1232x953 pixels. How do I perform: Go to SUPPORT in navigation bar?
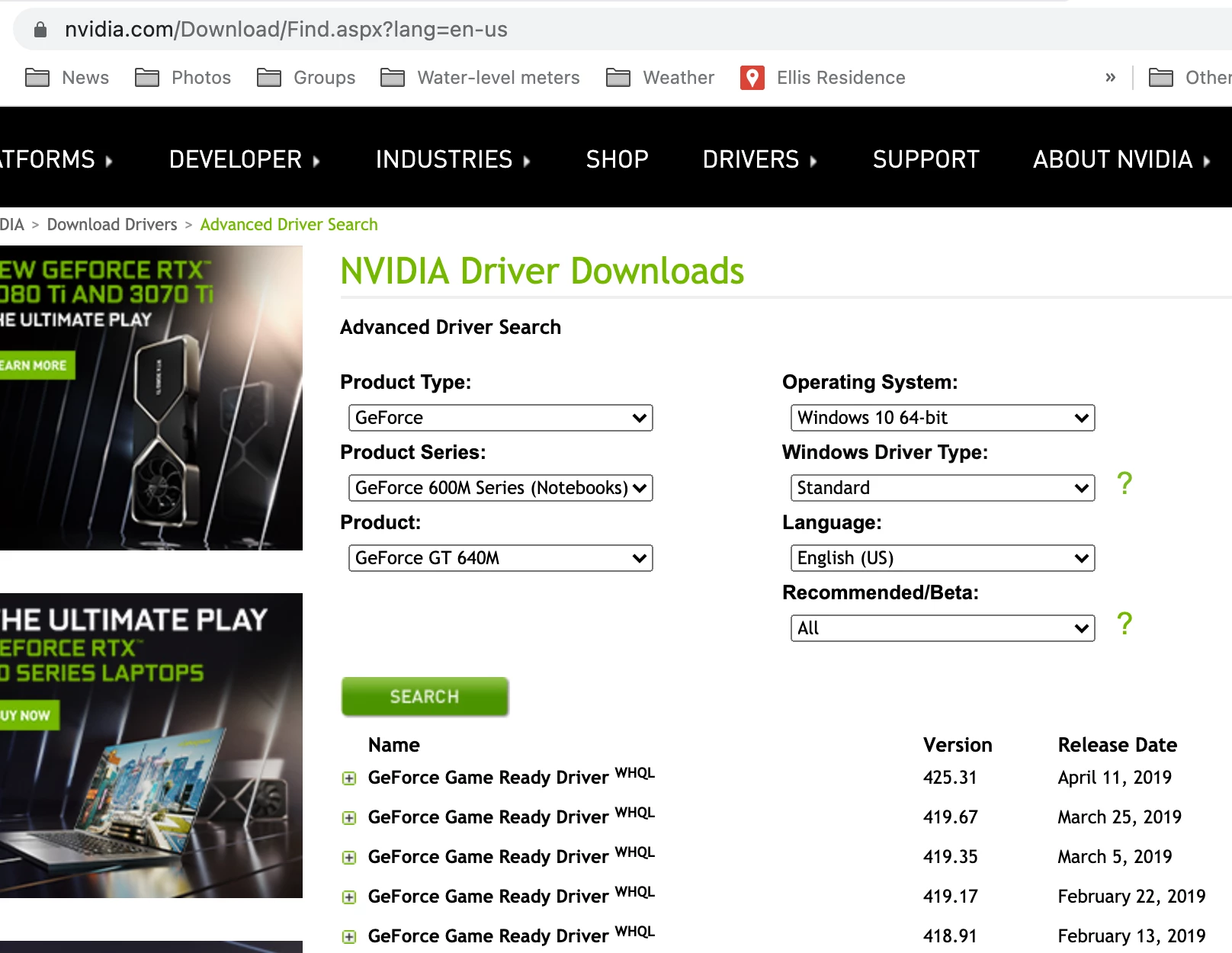click(x=926, y=159)
